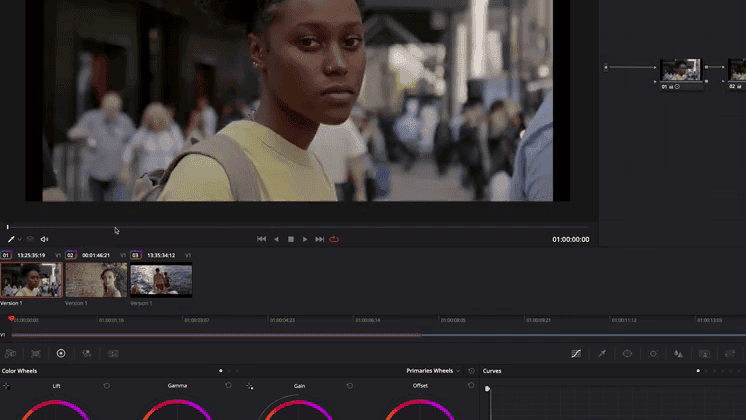This screenshot has height=420, width=746.
Task: Select the first Color Wheels page dot
Action: pyautogui.click(x=221, y=371)
